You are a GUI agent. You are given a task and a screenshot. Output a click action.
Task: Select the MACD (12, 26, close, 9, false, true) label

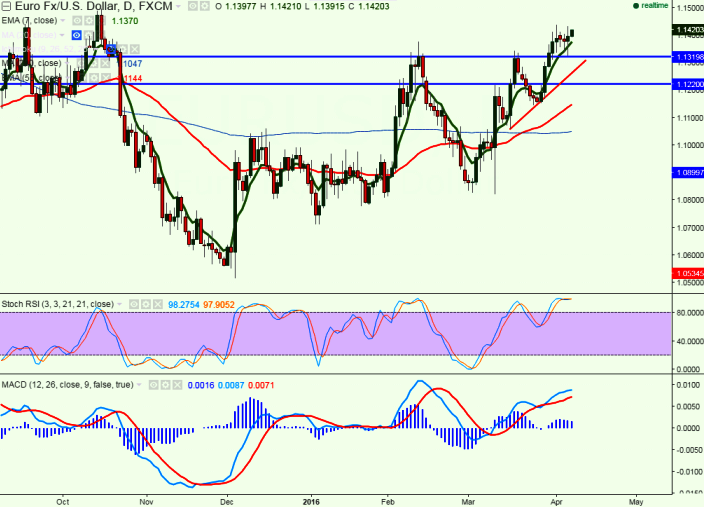pyautogui.click(x=67, y=385)
